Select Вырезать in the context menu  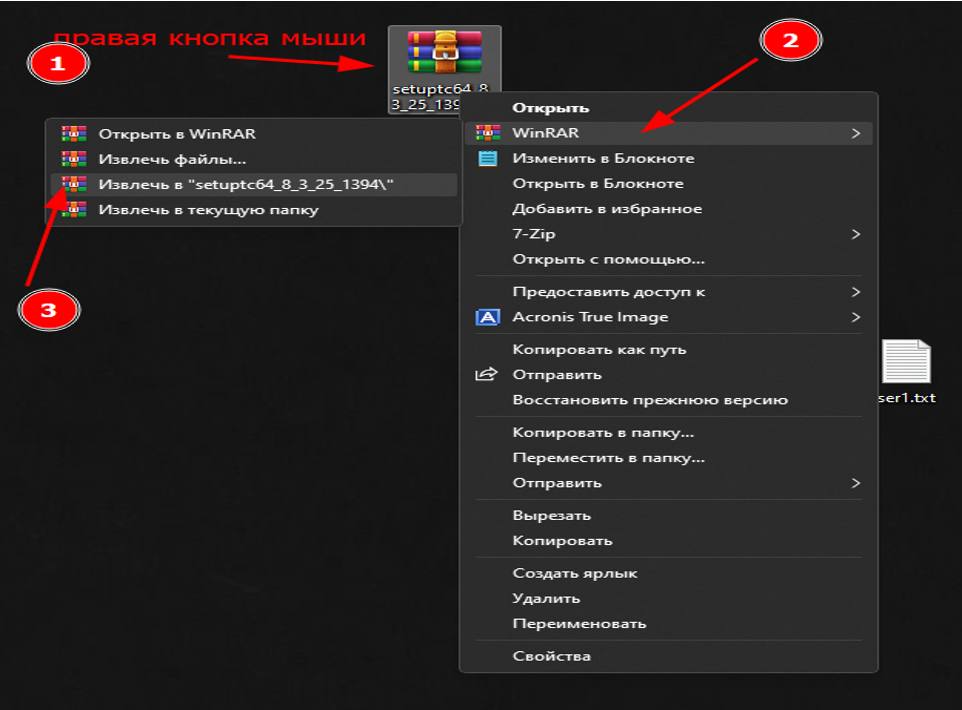[669, 515]
